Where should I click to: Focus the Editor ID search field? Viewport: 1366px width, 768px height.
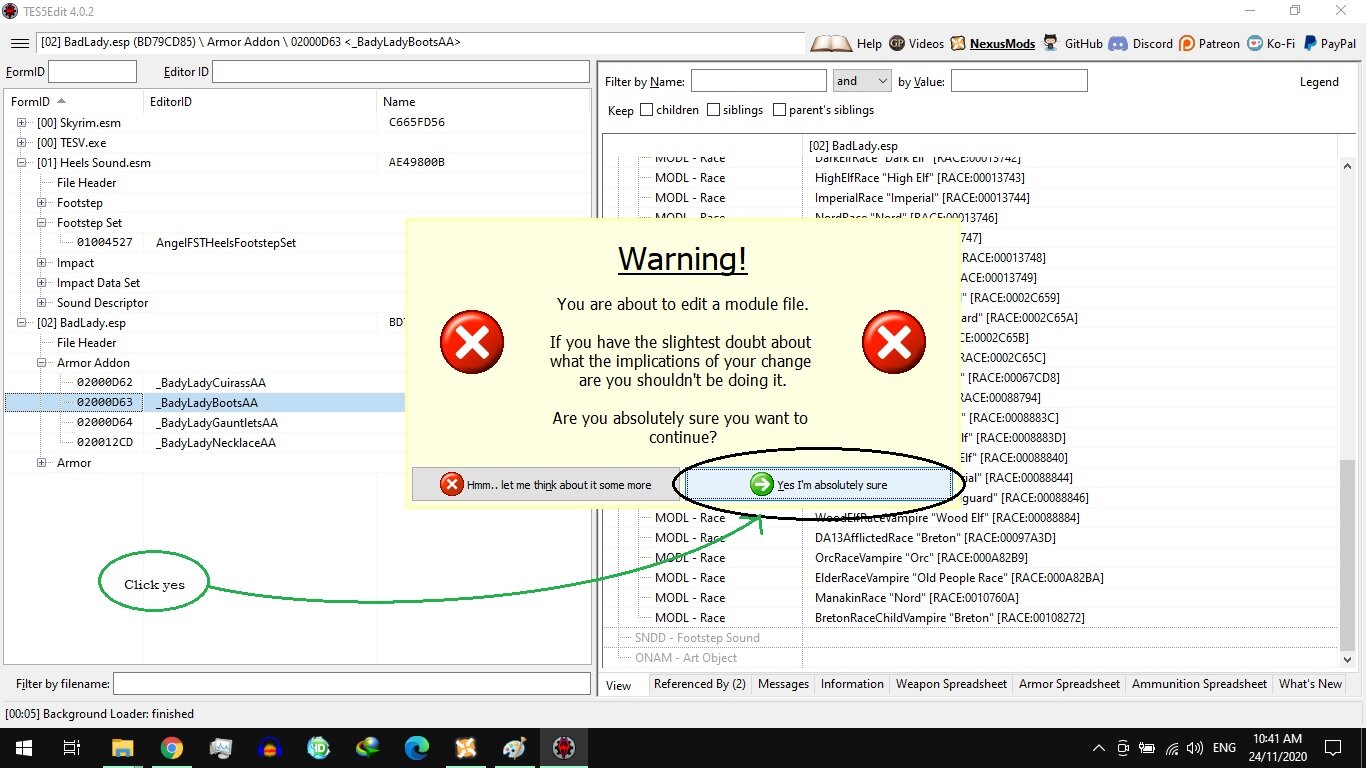coord(400,71)
